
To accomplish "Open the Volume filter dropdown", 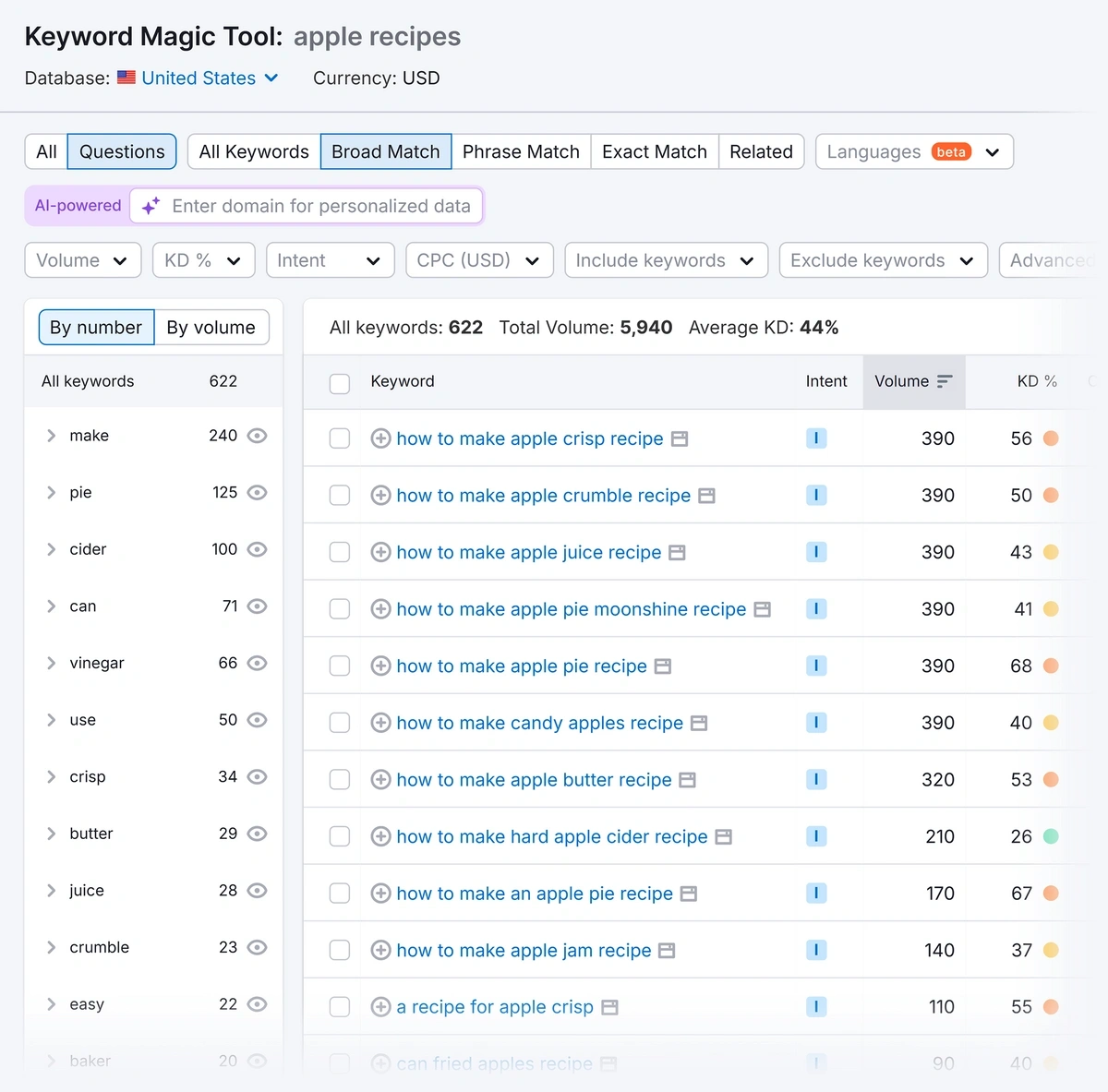I will point(83,260).
